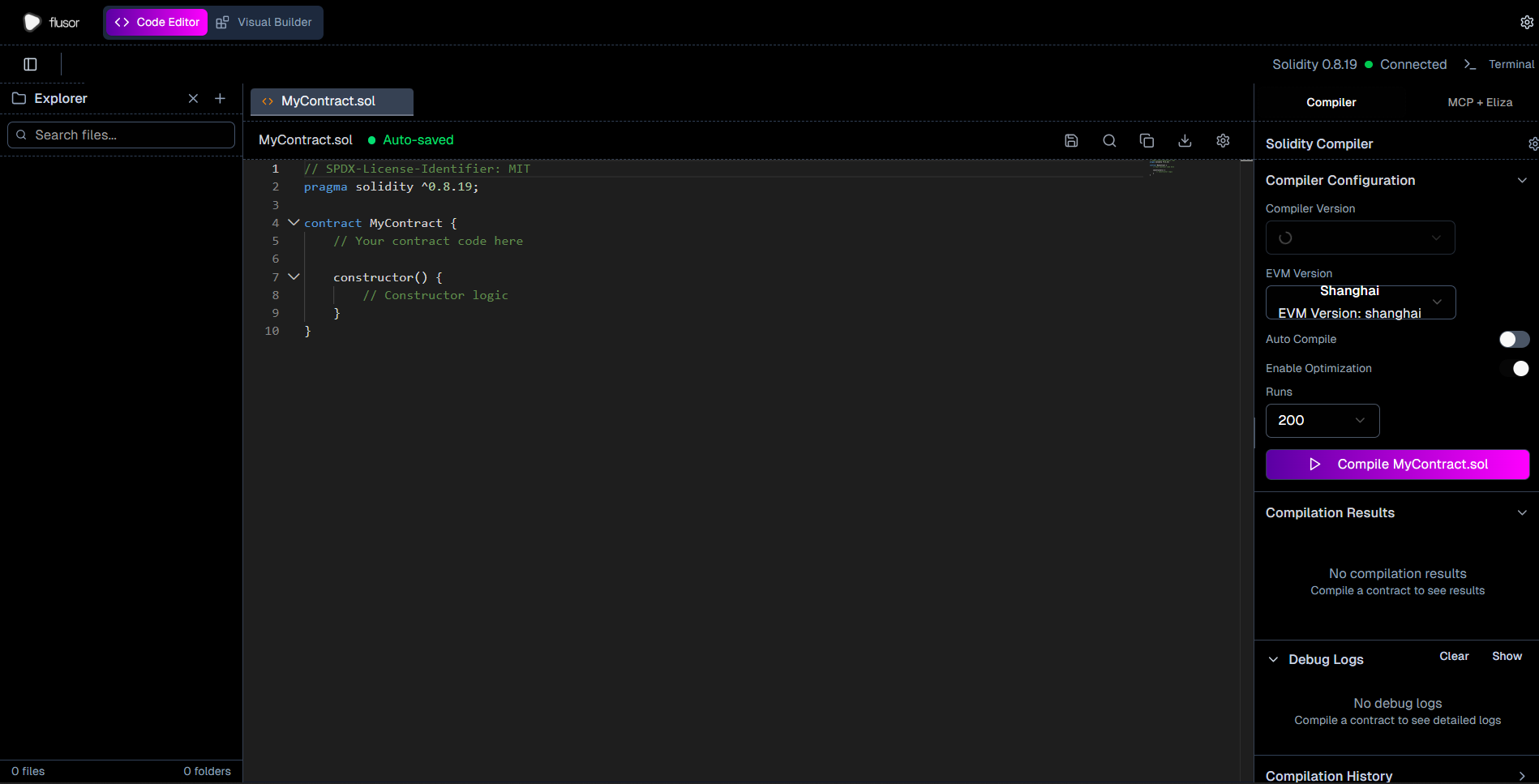Click the Compile MyContract.sol button
The width and height of the screenshot is (1539, 784).
click(1397, 465)
